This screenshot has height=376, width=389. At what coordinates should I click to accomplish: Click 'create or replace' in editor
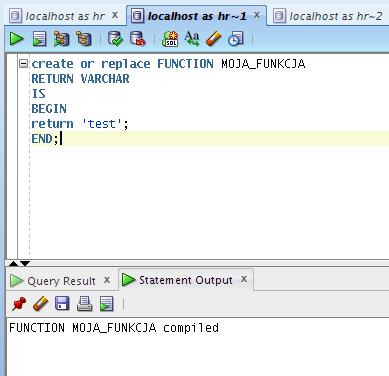pos(91,64)
